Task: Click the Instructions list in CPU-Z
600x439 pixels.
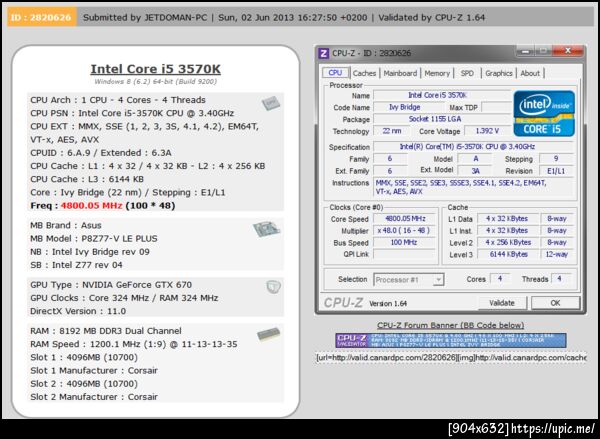Action: 473,187
